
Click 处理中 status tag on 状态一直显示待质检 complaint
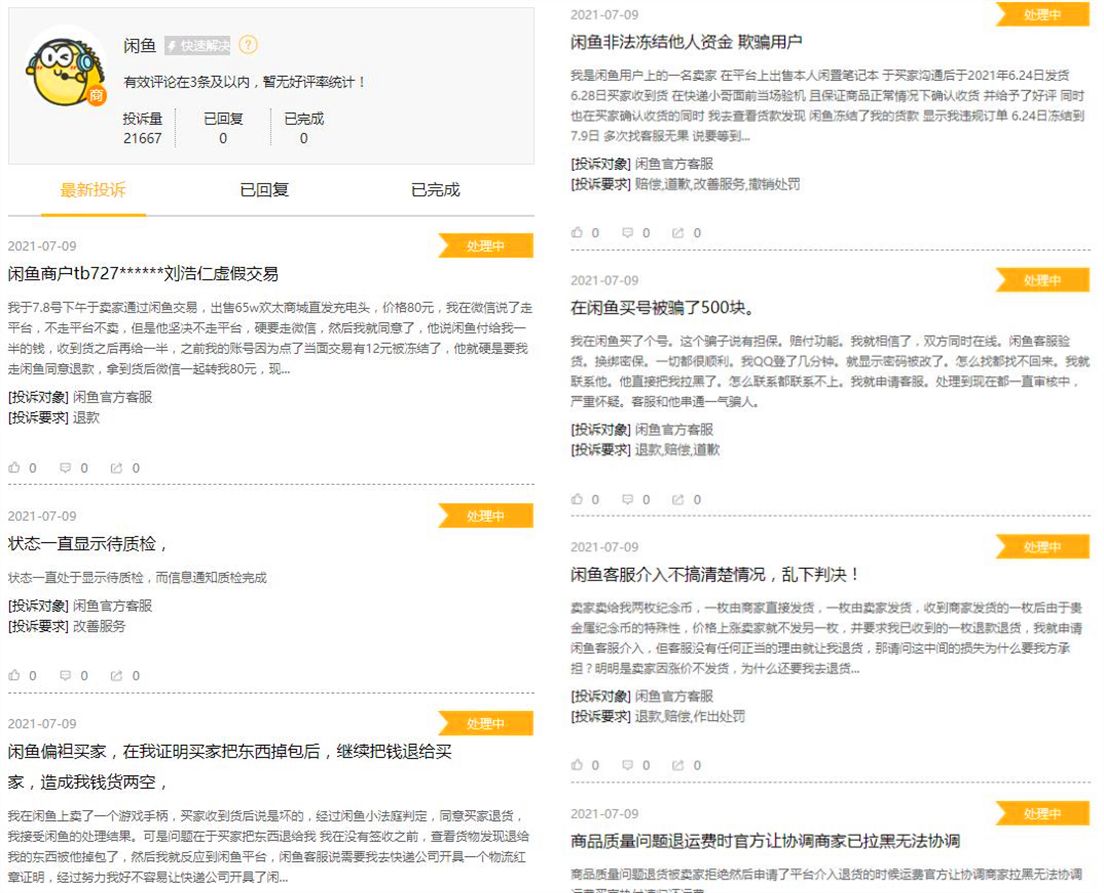[485, 516]
